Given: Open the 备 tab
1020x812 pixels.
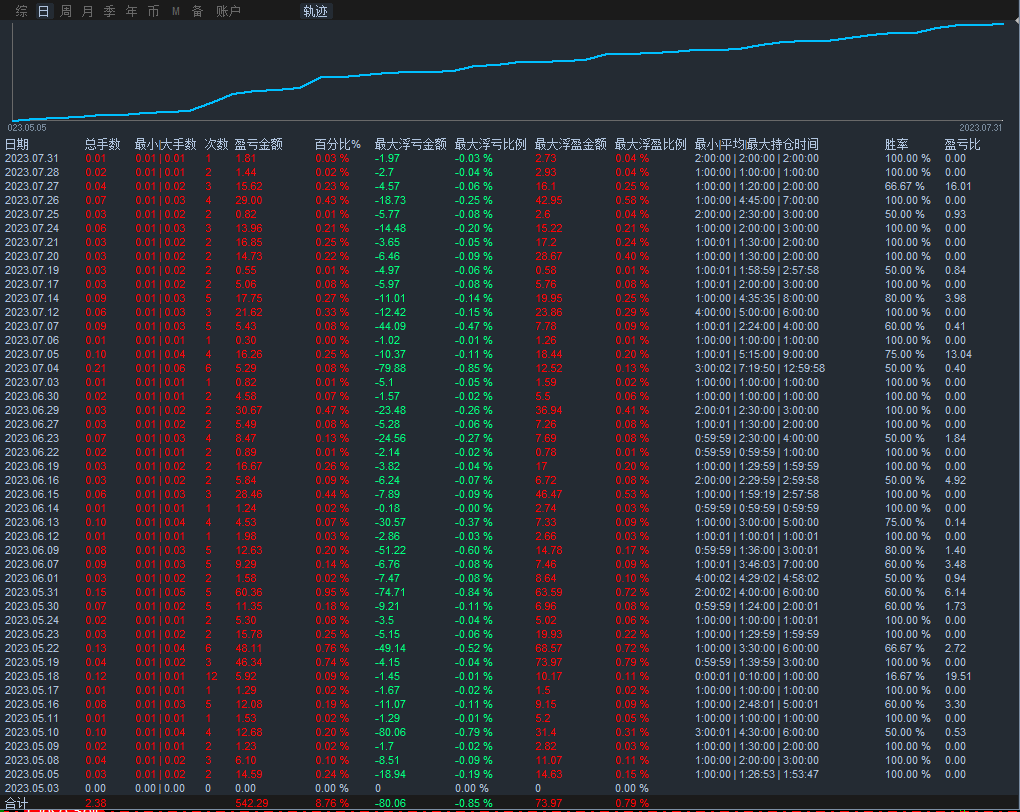Looking at the screenshot, I should (197, 11).
